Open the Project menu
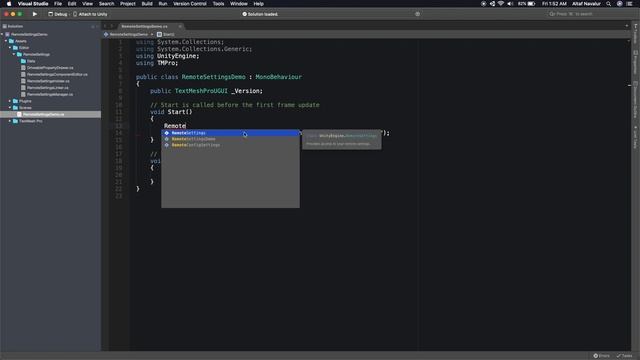Screen dimensions: 640x360 pyautogui.click(x=128, y=4)
